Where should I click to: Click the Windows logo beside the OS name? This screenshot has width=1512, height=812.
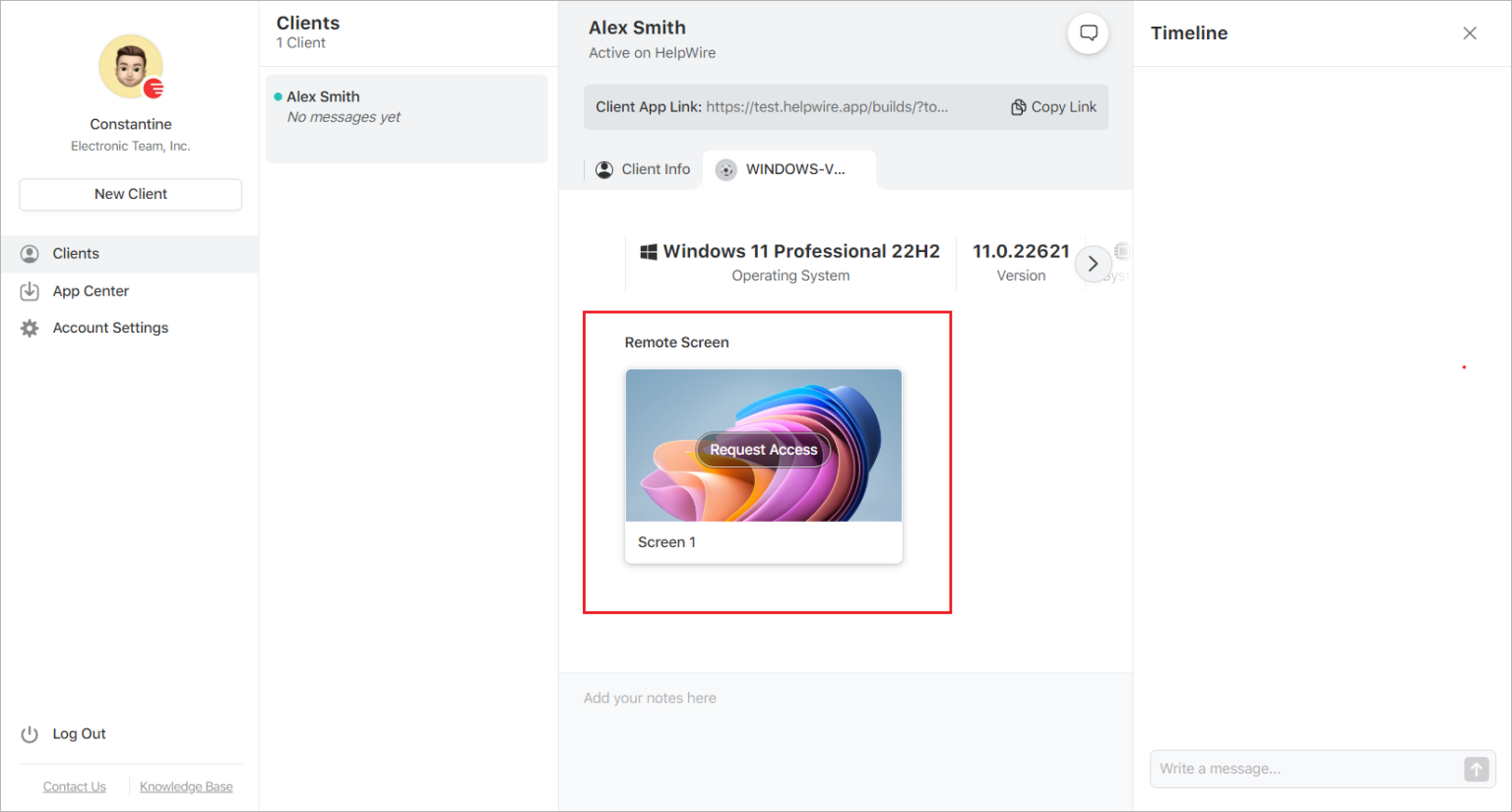[649, 251]
